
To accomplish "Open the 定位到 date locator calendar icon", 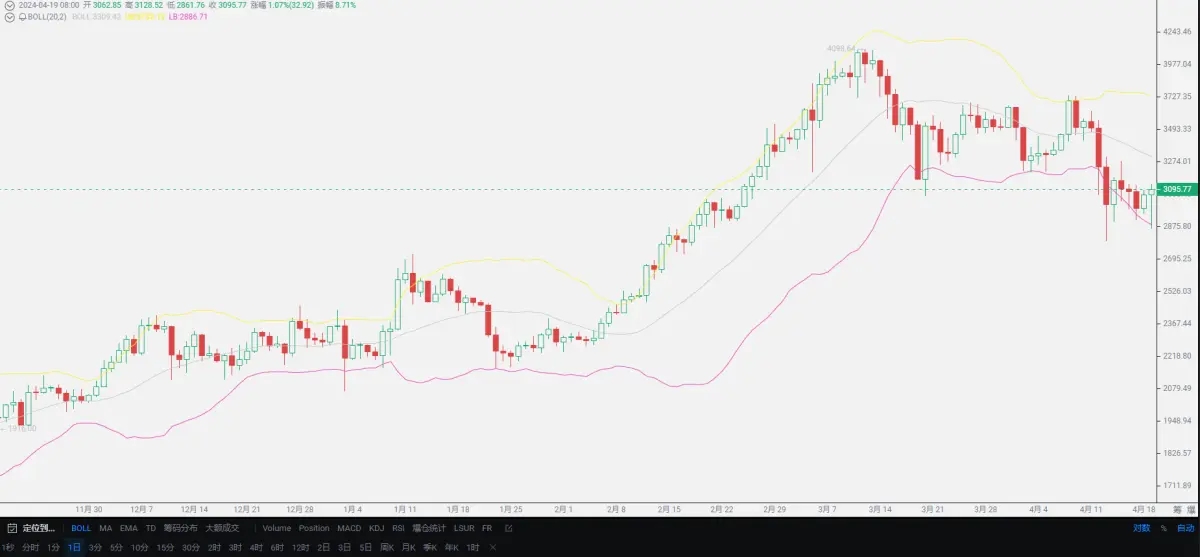I will (x=13, y=528).
